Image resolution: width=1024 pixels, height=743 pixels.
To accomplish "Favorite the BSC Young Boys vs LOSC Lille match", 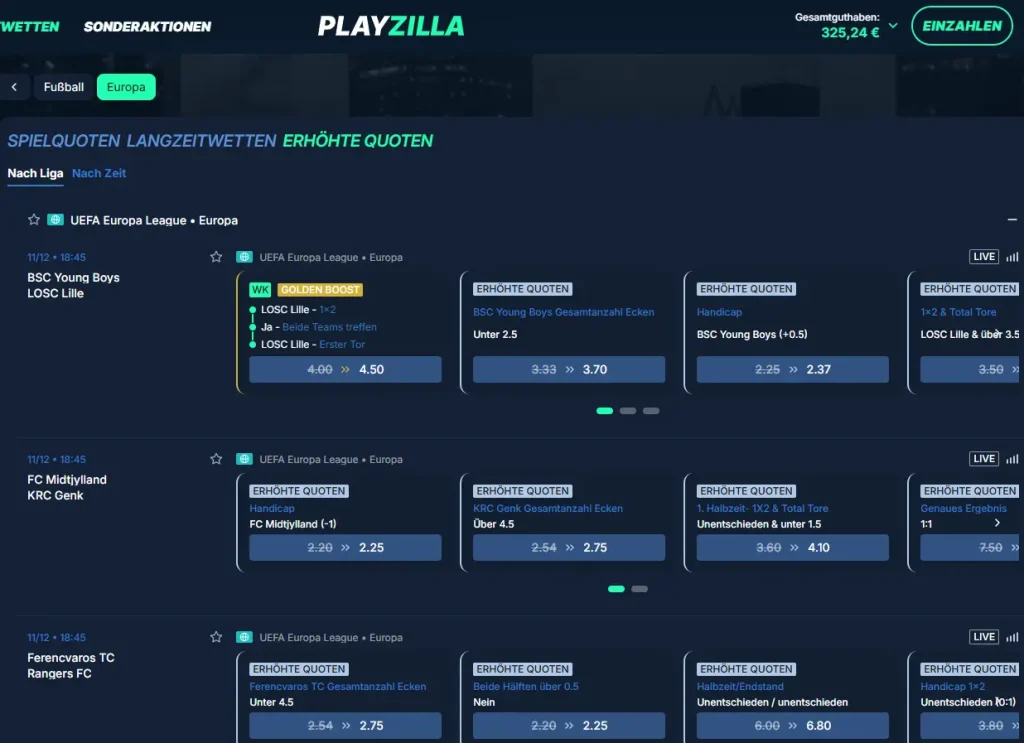I will 216,256.
